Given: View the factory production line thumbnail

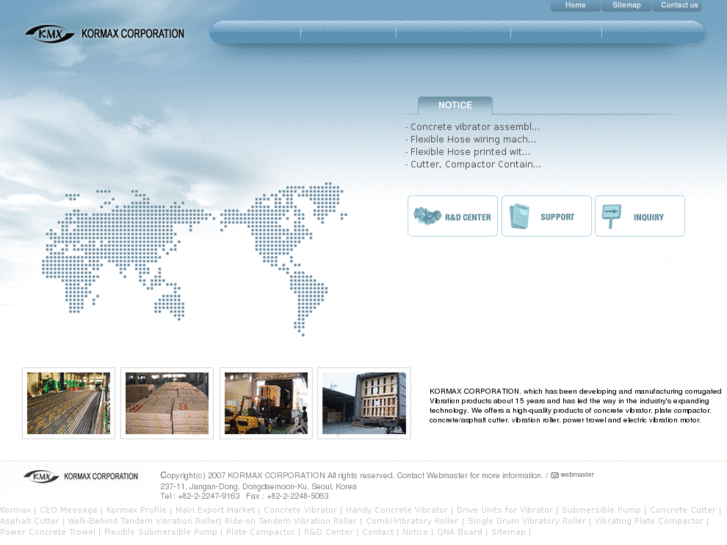Looking at the screenshot, I should [x=69, y=403].
